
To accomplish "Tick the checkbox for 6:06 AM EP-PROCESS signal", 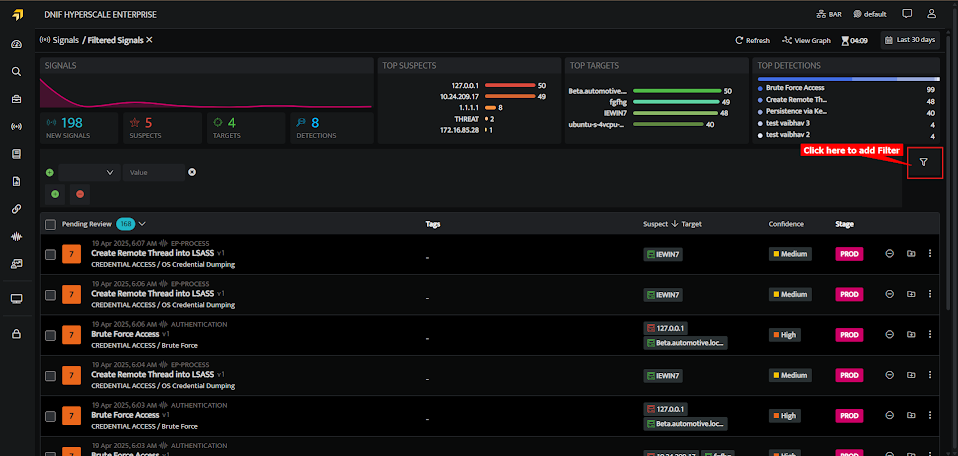I will click(x=51, y=295).
